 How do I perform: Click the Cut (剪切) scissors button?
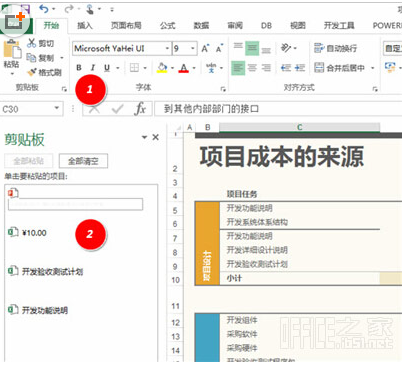(x=41, y=43)
